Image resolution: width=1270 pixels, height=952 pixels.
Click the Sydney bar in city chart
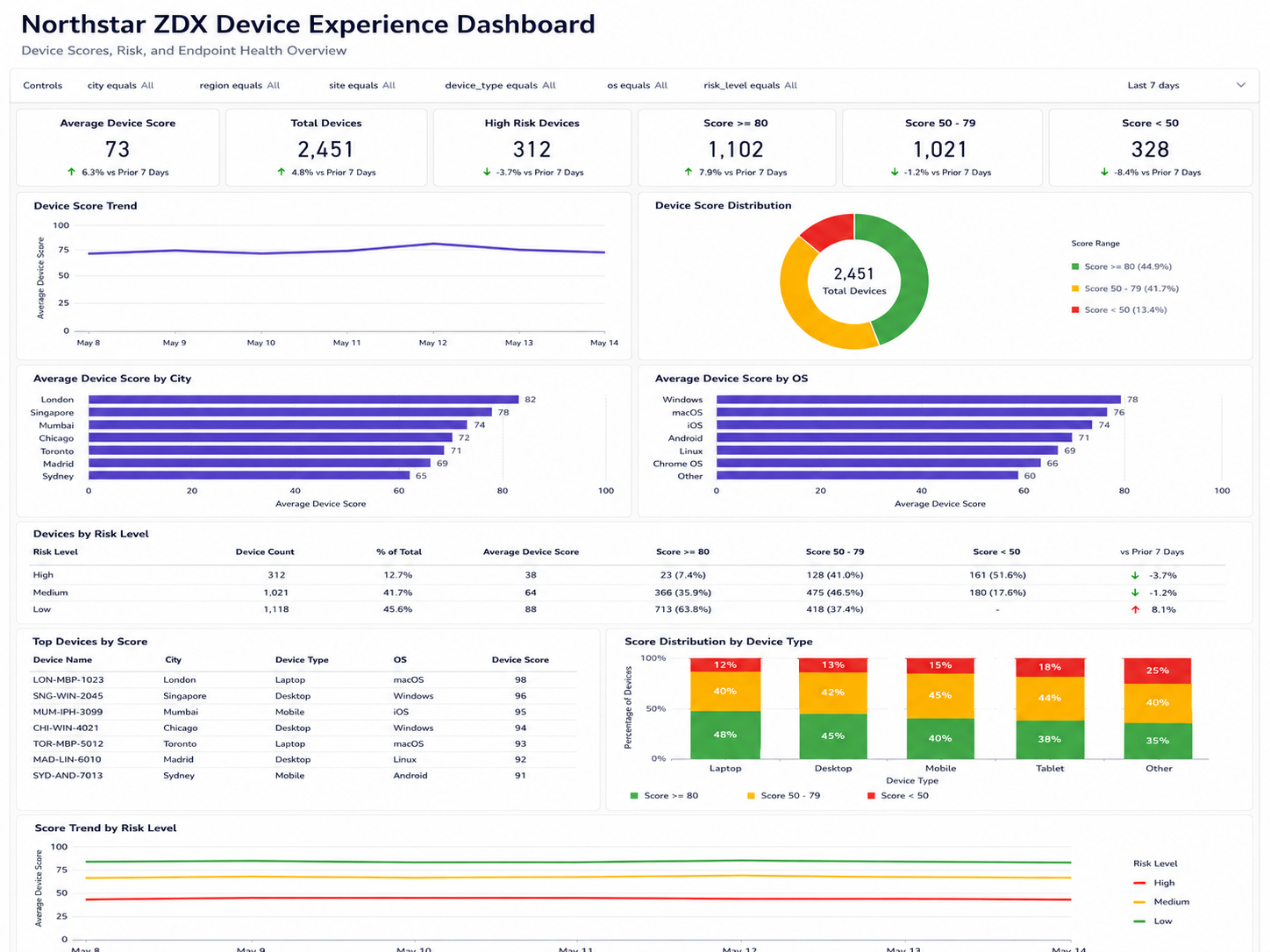249,476
